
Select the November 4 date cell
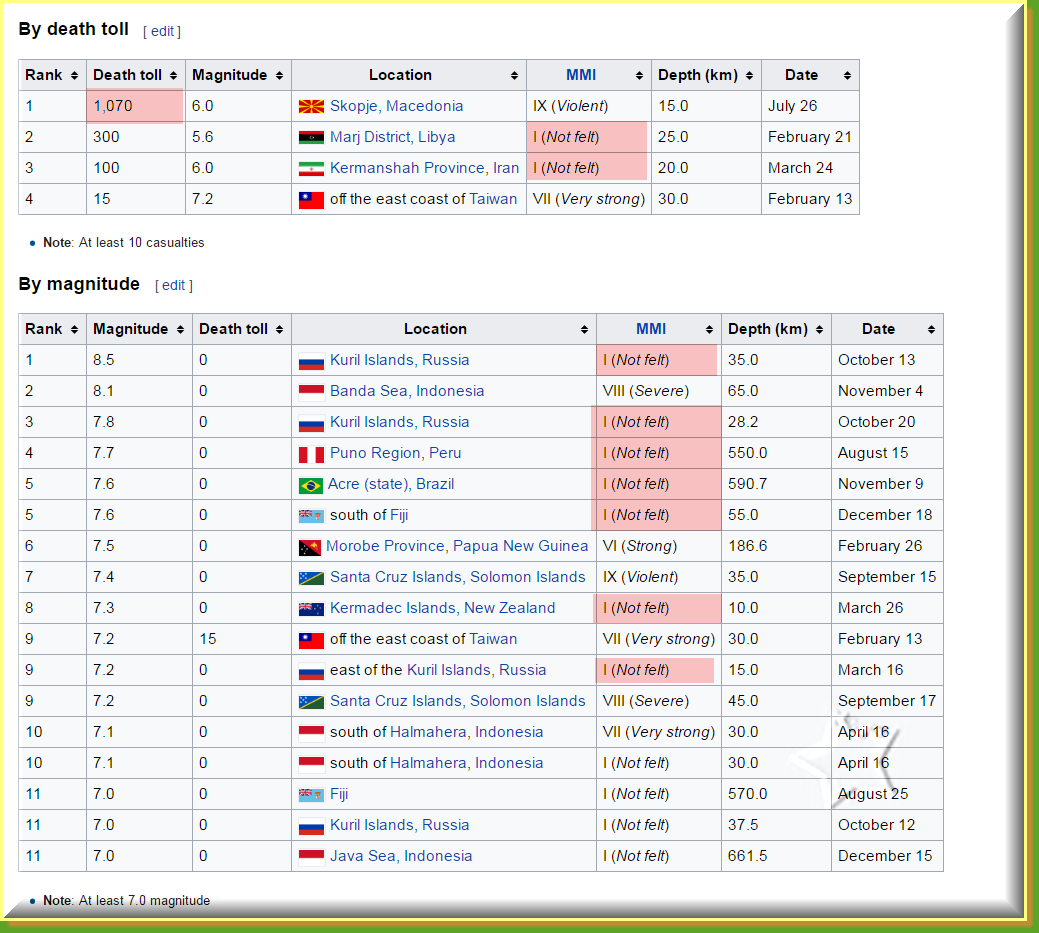coord(887,391)
